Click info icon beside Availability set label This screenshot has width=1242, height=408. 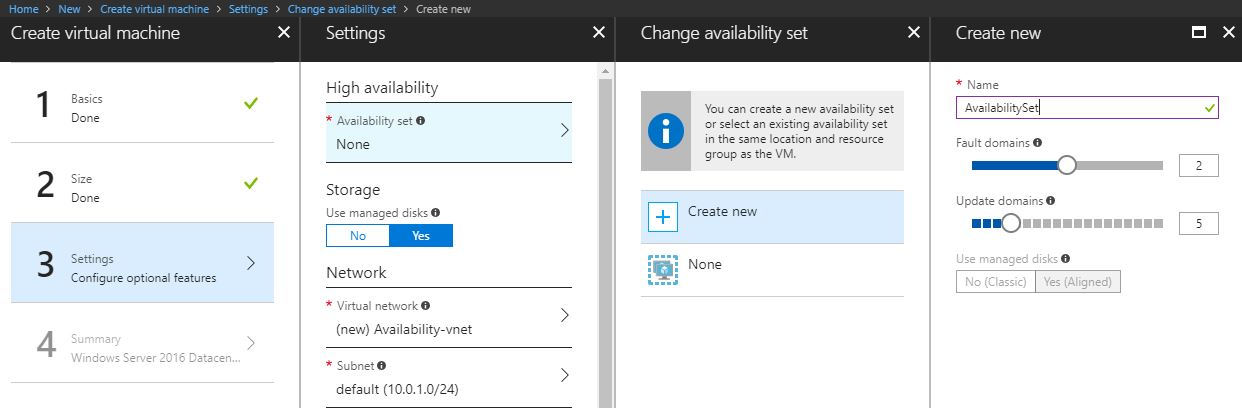tap(420, 121)
